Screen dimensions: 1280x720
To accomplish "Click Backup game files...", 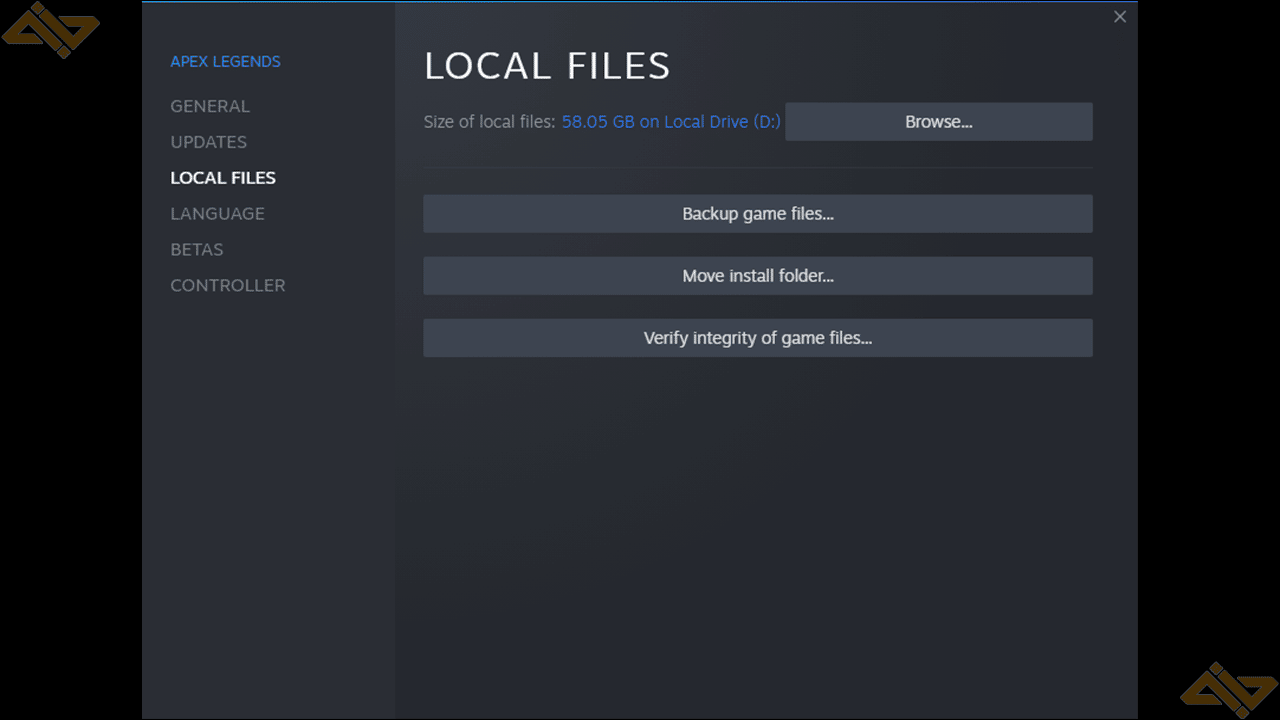I will click(x=758, y=214).
